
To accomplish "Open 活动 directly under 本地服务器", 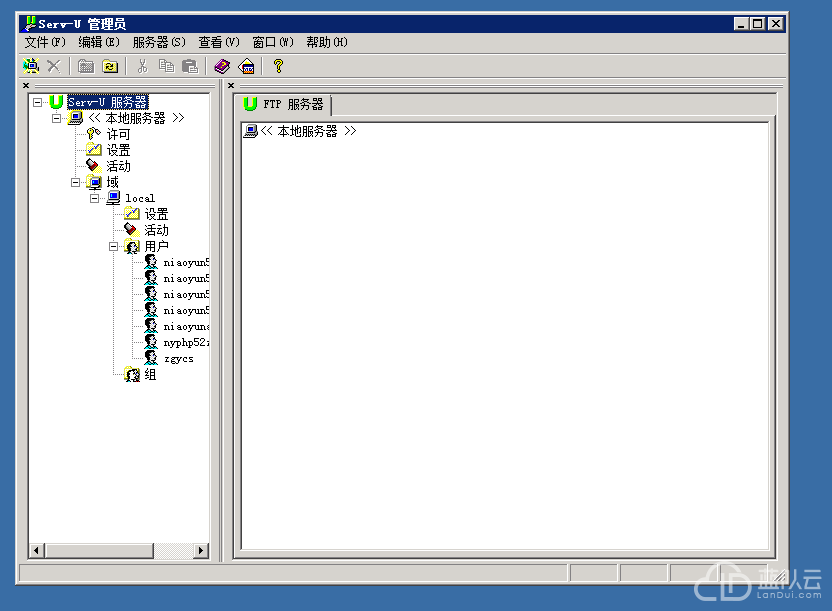I will (x=118, y=166).
